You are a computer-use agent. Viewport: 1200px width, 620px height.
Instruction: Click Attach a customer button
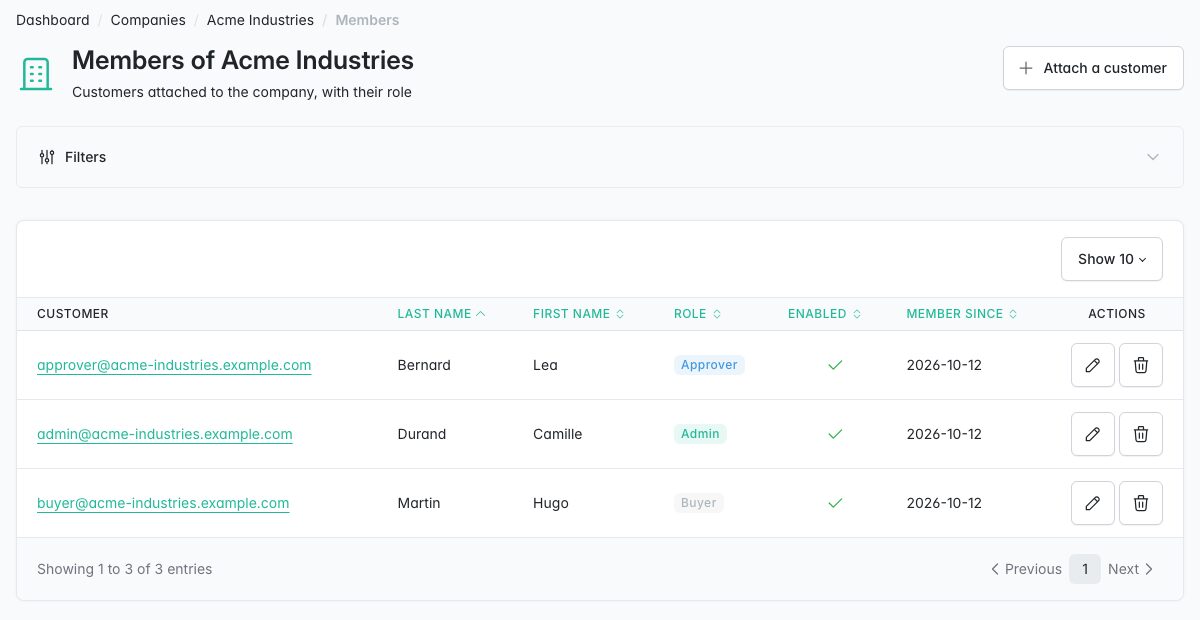tap(1093, 68)
